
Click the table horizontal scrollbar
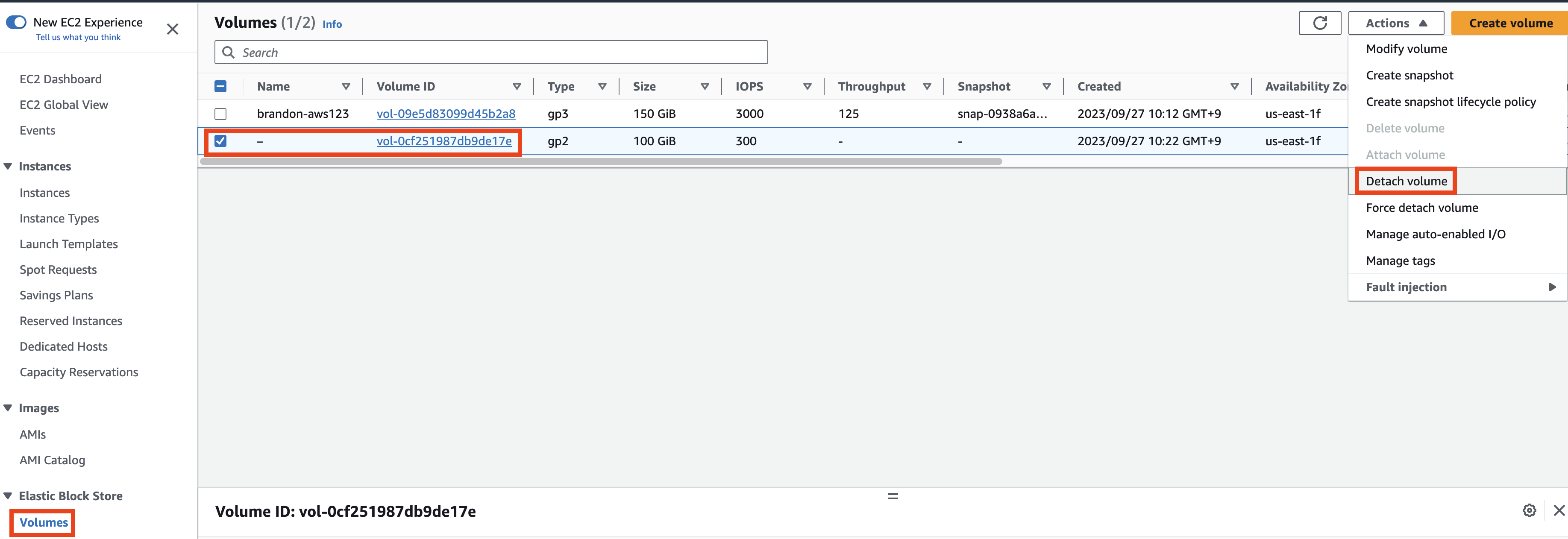click(601, 161)
